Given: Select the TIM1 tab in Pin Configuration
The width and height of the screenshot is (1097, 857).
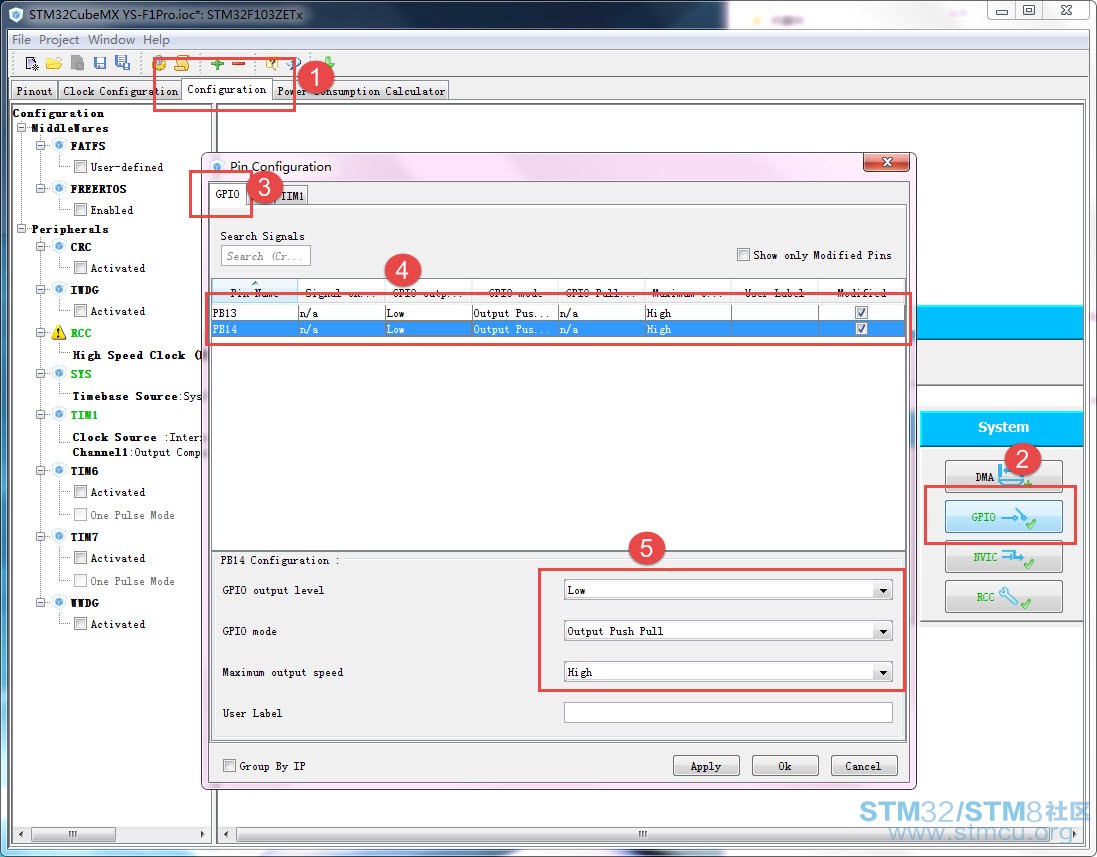Looking at the screenshot, I should click(292, 196).
